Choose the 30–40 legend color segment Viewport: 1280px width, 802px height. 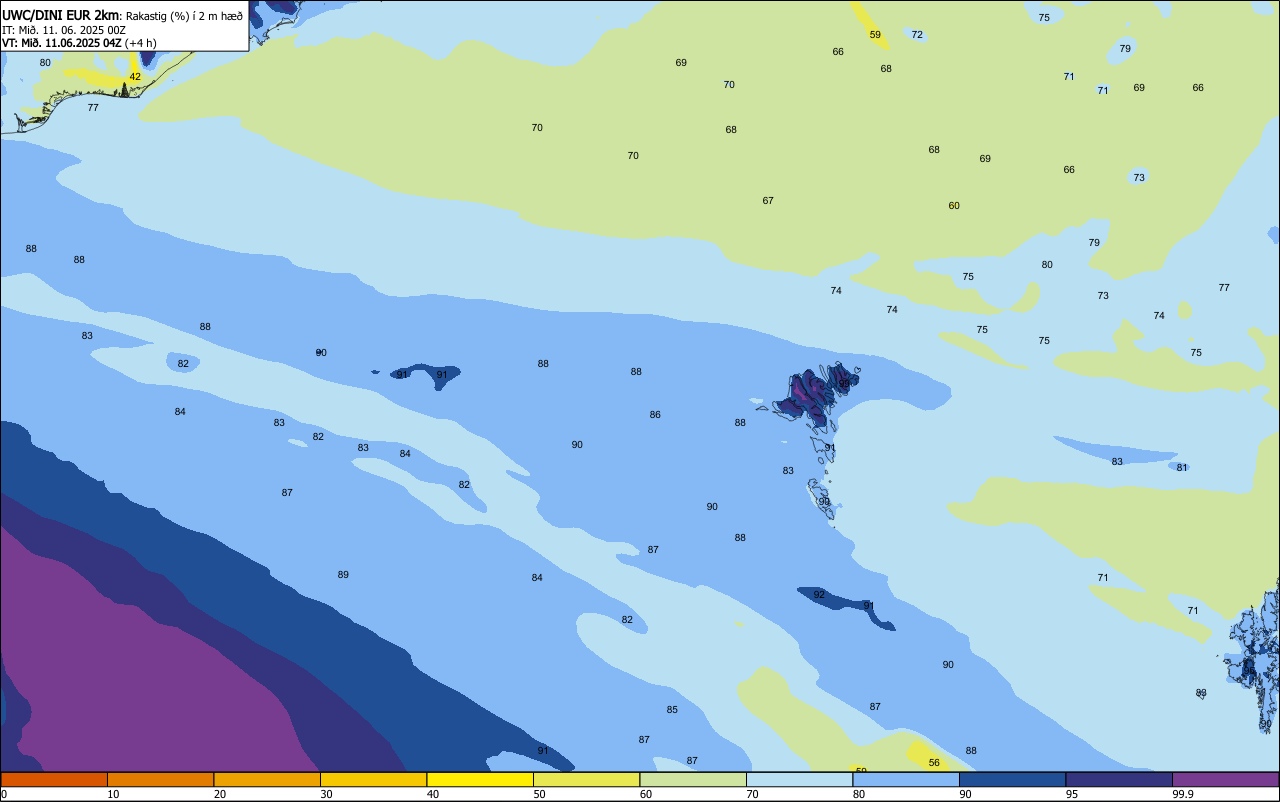tap(373, 779)
